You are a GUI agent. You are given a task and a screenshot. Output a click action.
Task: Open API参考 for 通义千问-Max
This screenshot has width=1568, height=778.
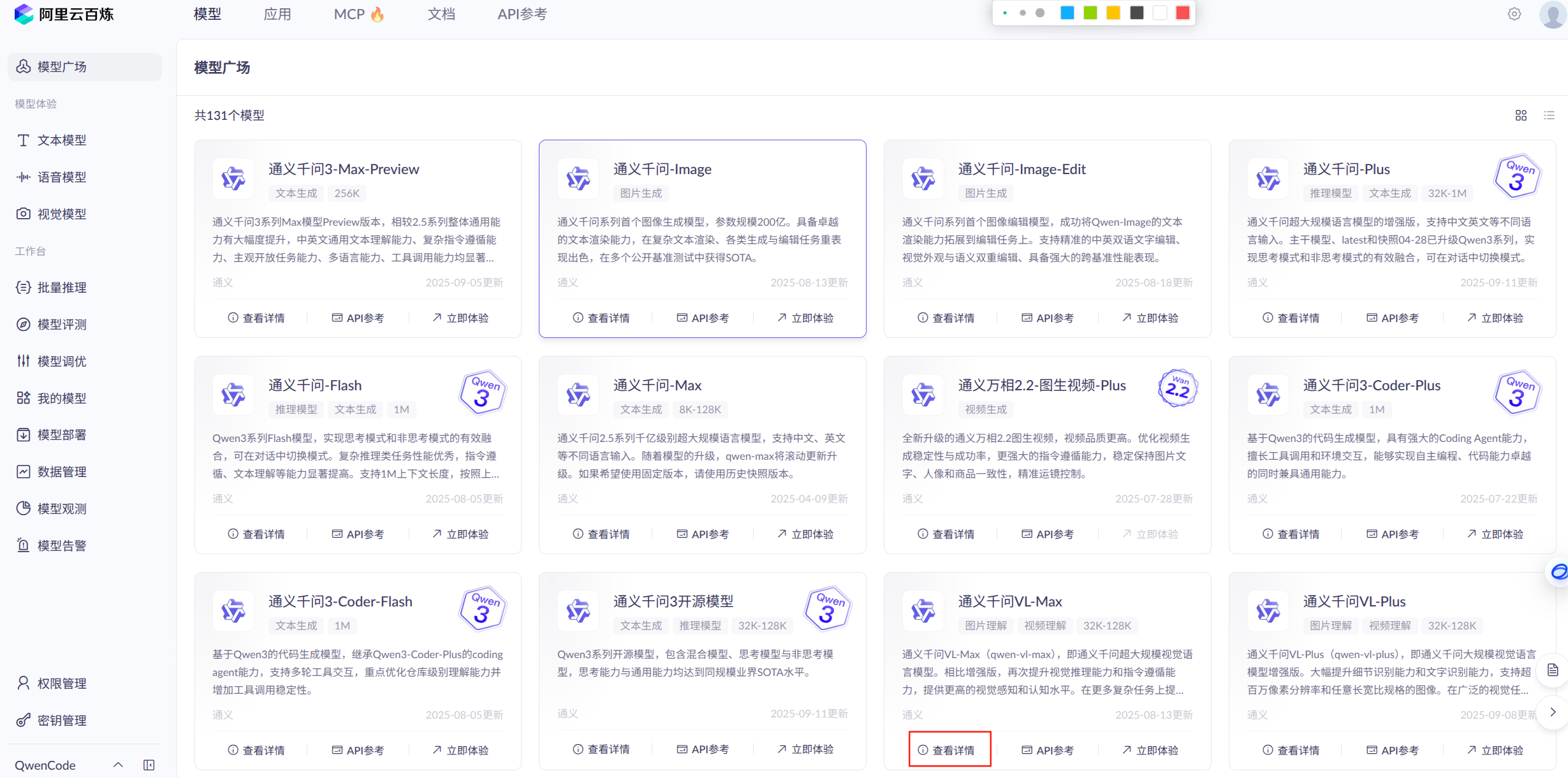[703, 534]
